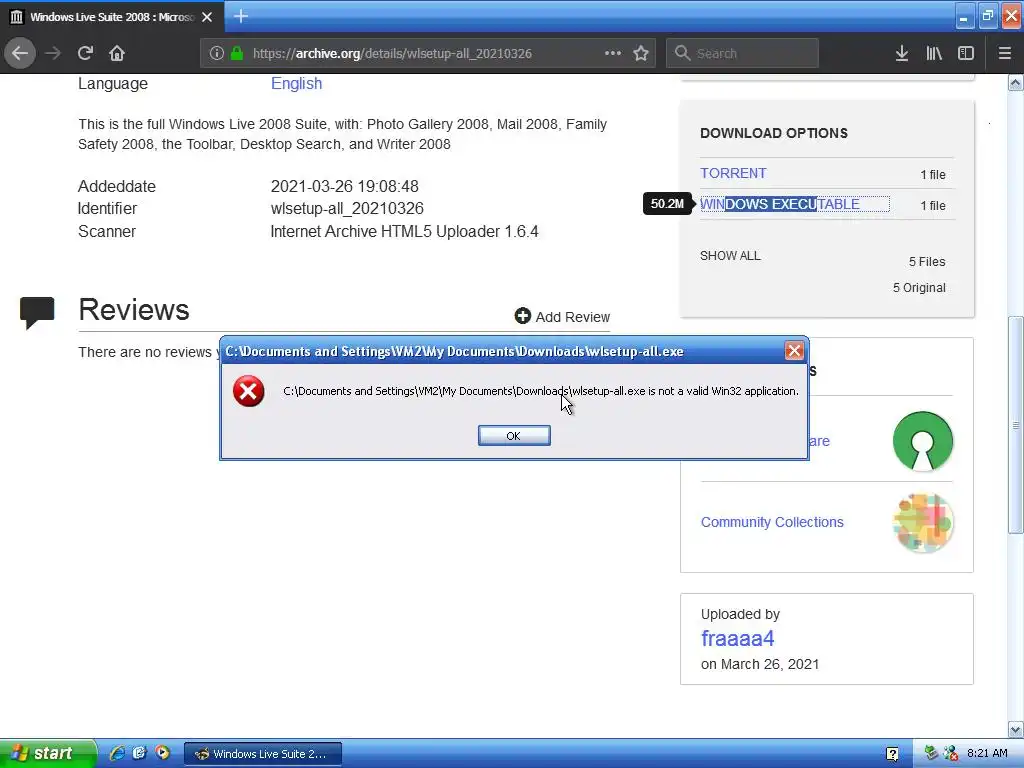Click the second Quick Launch browser icon
This screenshot has width=1024, height=768.
click(139, 753)
